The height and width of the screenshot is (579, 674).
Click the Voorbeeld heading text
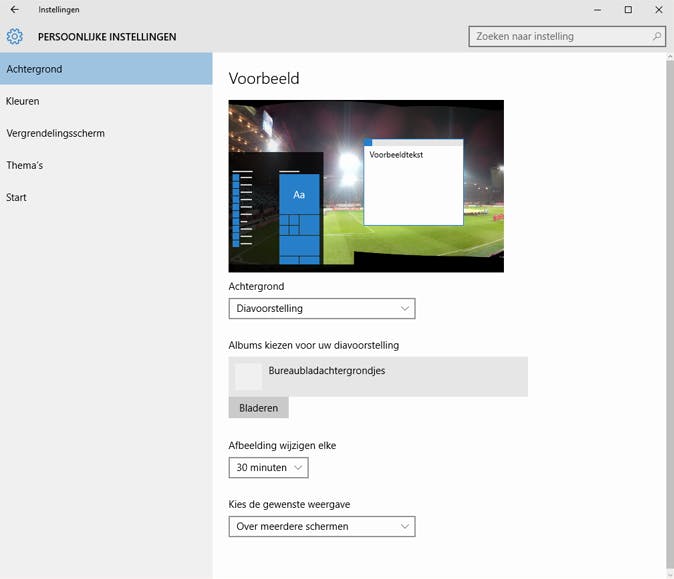[264, 79]
